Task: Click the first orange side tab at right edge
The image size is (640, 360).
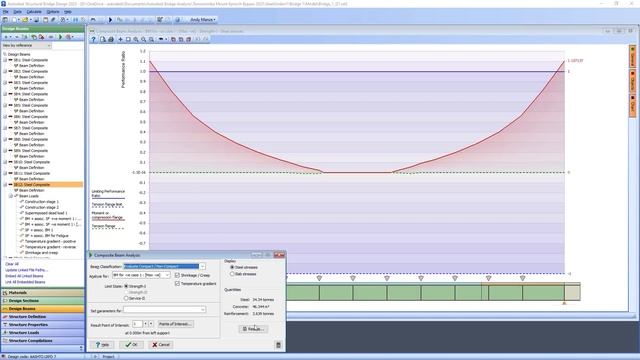Action: pos(632,56)
